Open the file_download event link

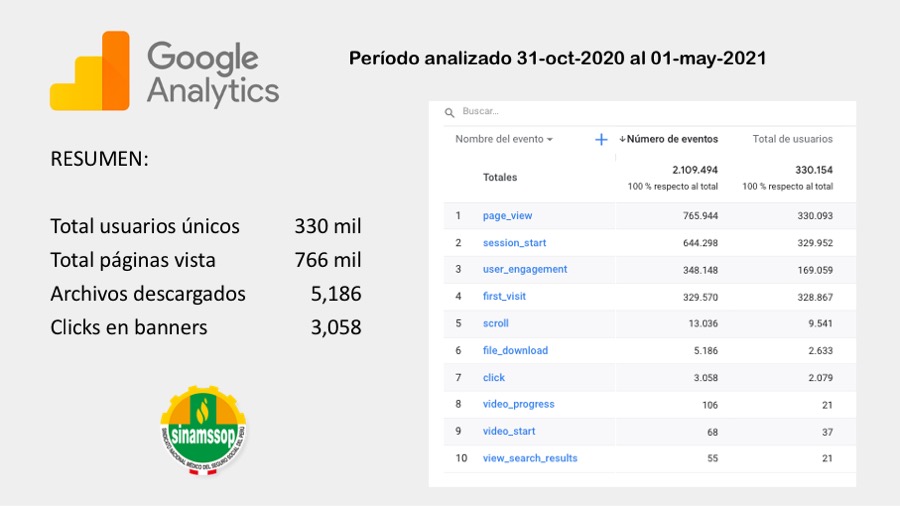point(515,351)
